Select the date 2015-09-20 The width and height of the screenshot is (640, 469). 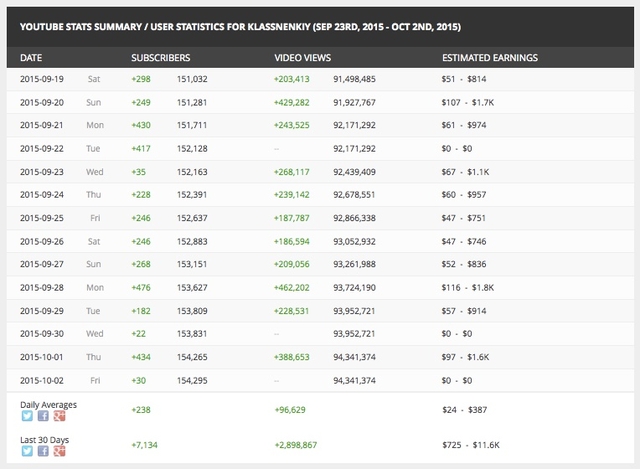(x=42, y=102)
